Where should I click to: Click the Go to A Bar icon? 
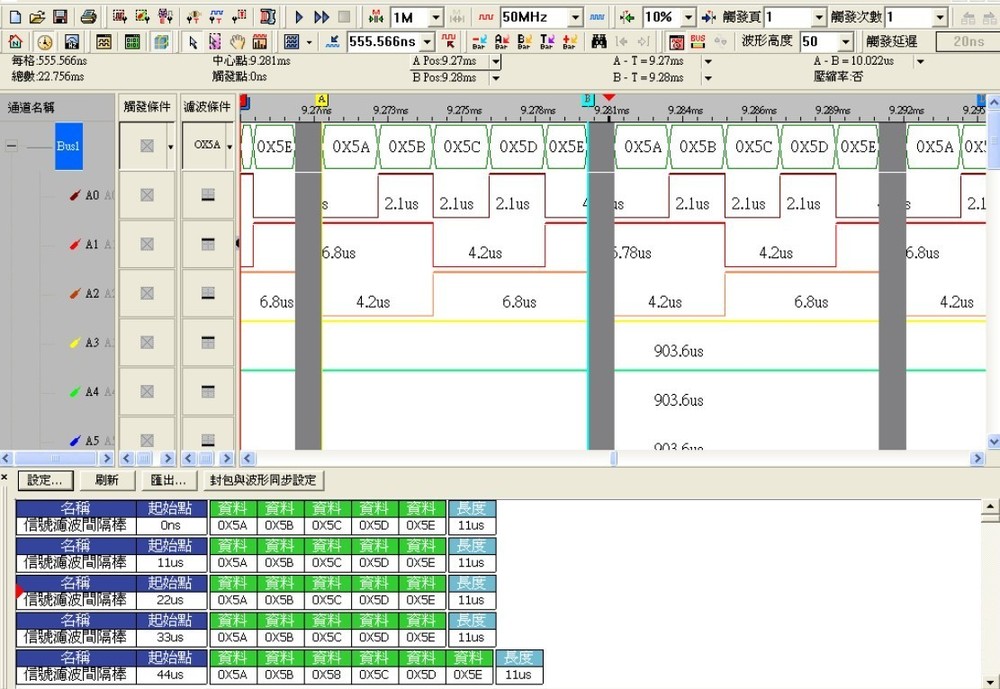[x=501, y=42]
